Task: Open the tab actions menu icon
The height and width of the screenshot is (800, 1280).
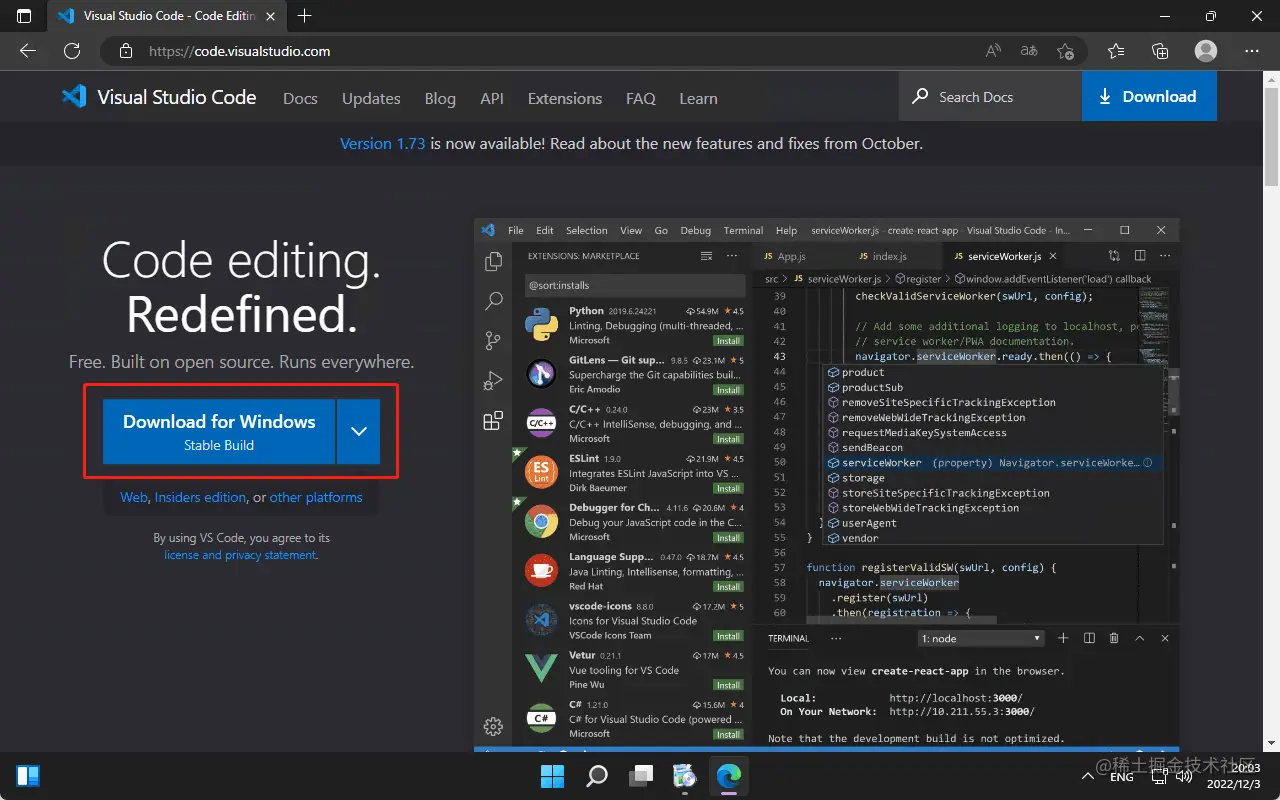Action: point(24,16)
